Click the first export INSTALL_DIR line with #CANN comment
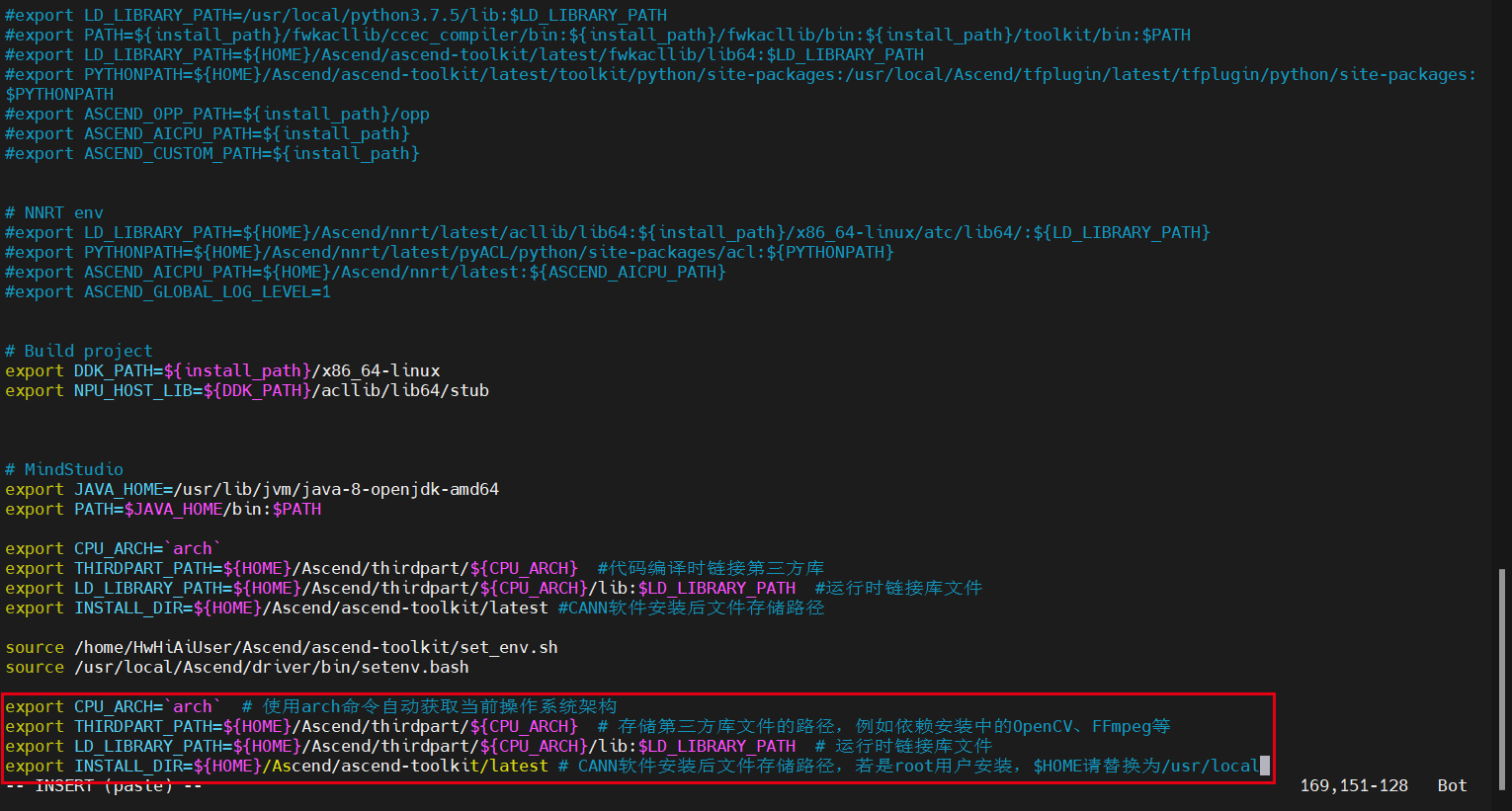1512x811 pixels. click(414, 608)
